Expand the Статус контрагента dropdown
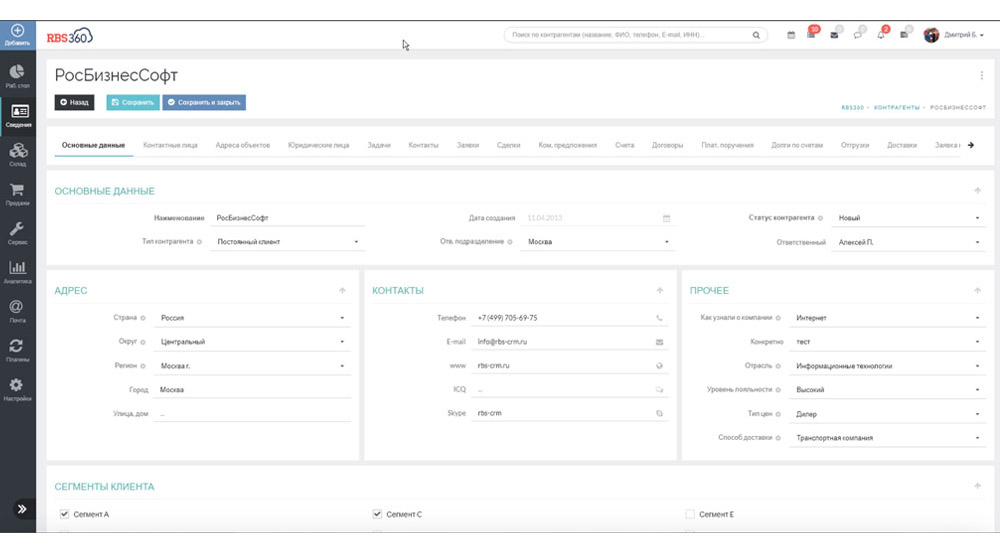The width and height of the screenshot is (1000, 554). (x=905, y=218)
